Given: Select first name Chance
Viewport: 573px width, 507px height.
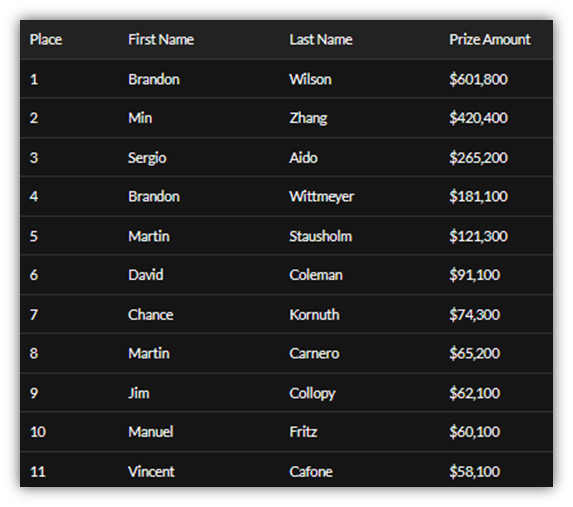Looking at the screenshot, I should point(151,315).
